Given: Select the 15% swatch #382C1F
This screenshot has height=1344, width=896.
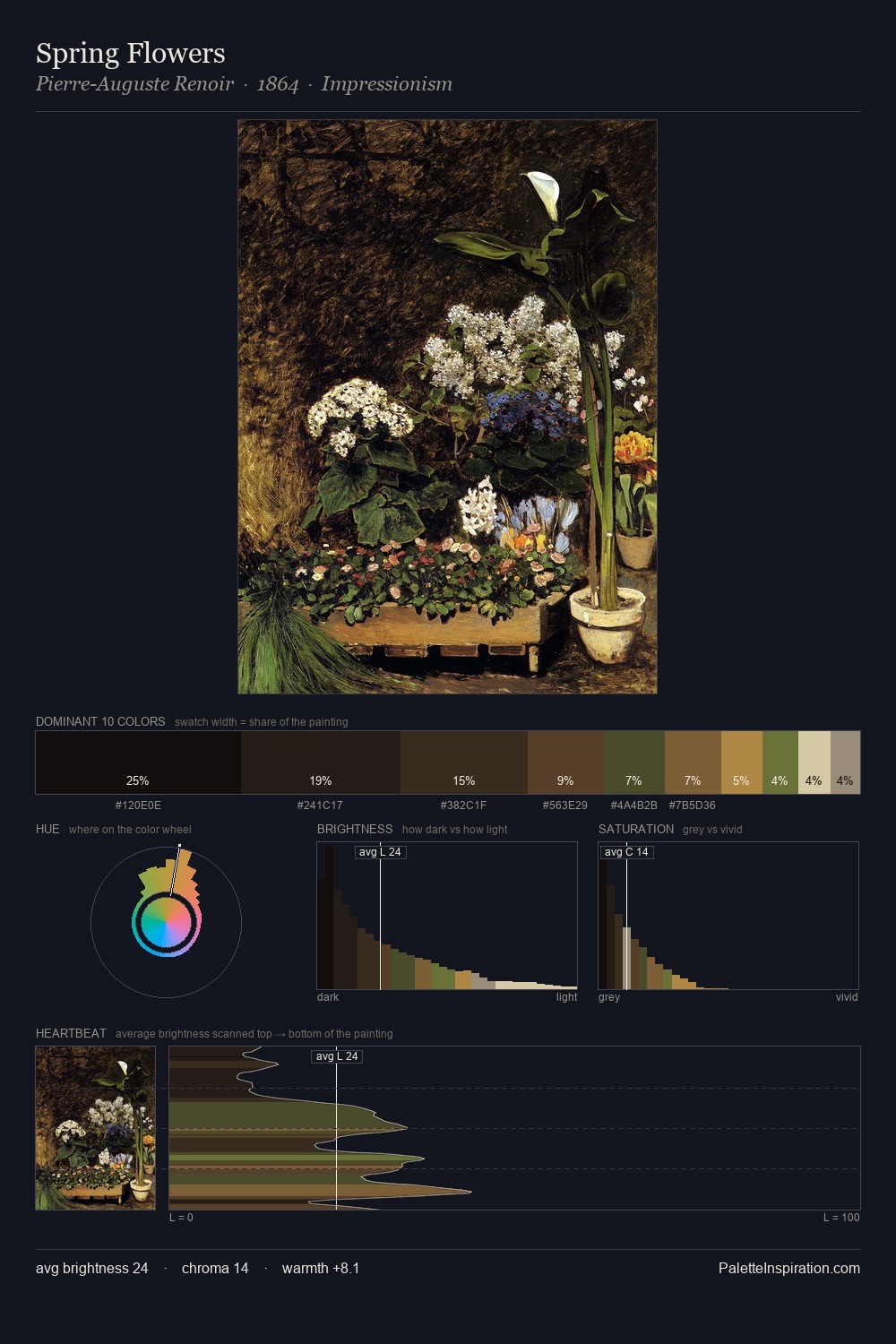Looking at the screenshot, I should click(x=464, y=762).
